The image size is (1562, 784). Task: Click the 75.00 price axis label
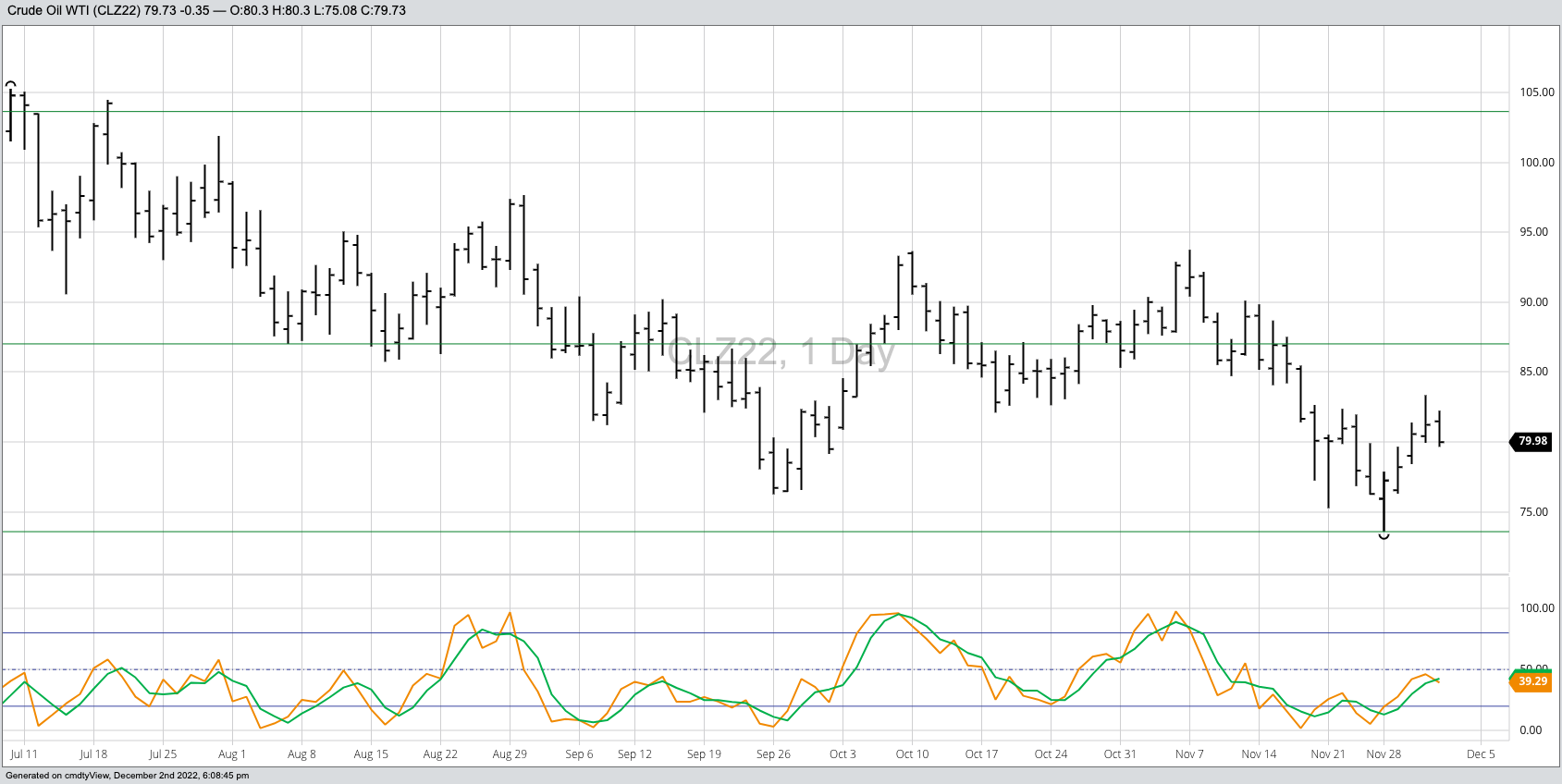[x=1534, y=512]
